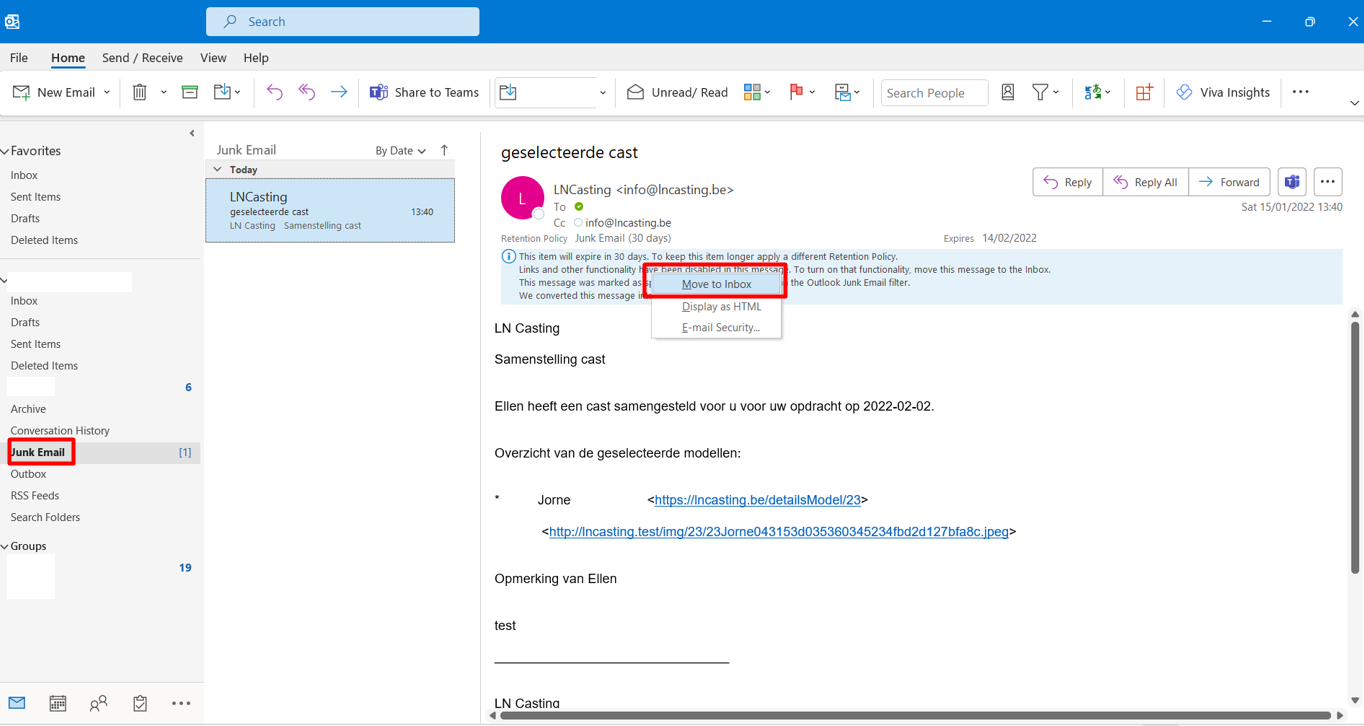The height and width of the screenshot is (726, 1364).
Task: Expand the New Email dropdown arrow
Action: tap(107, 92)
